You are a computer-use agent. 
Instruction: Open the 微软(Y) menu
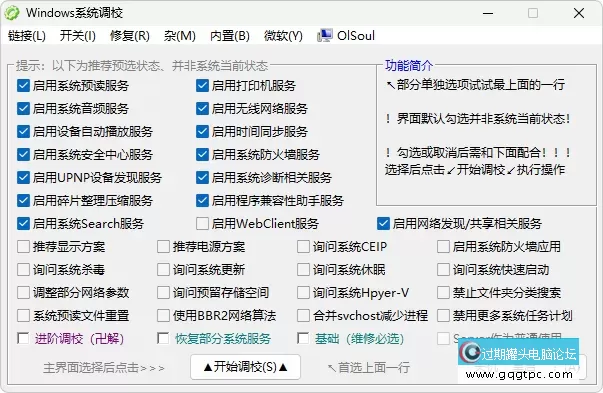click(x=283, y=36)
